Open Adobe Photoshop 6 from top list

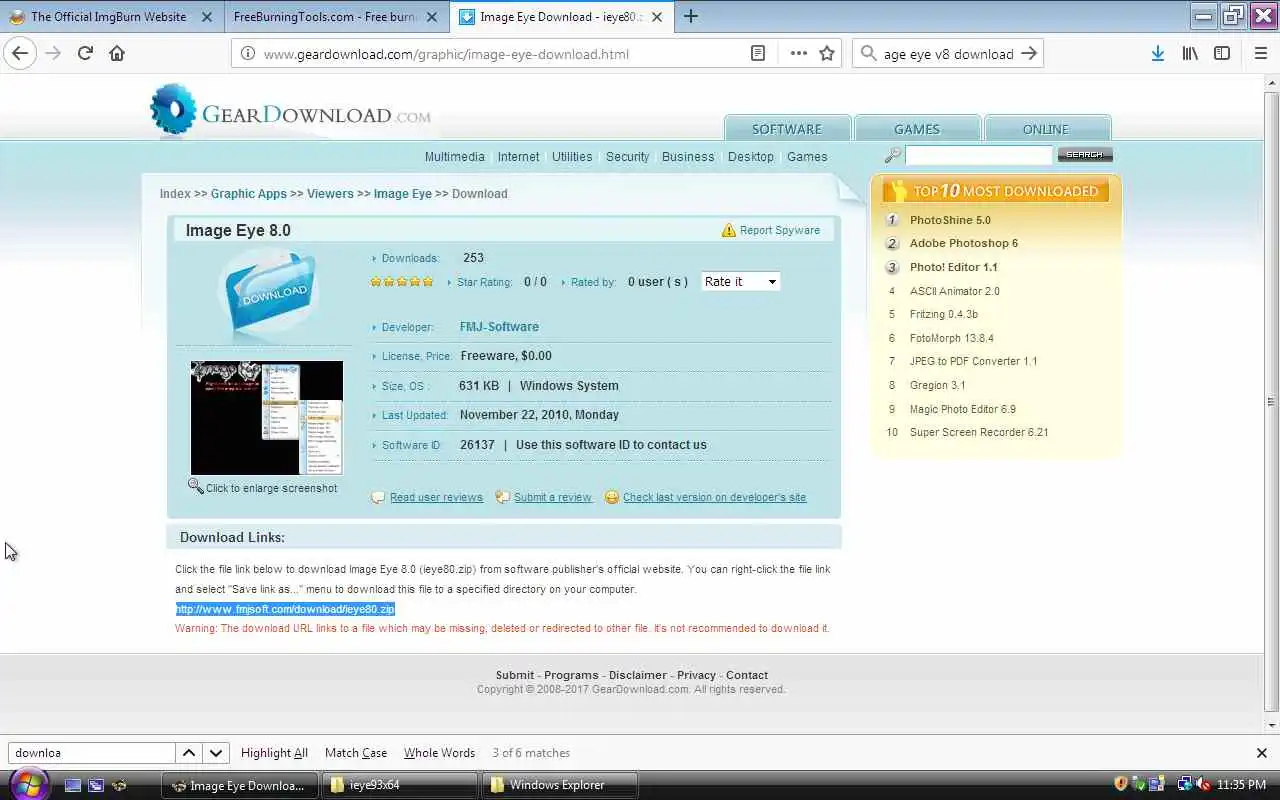(x=963, y=243)
